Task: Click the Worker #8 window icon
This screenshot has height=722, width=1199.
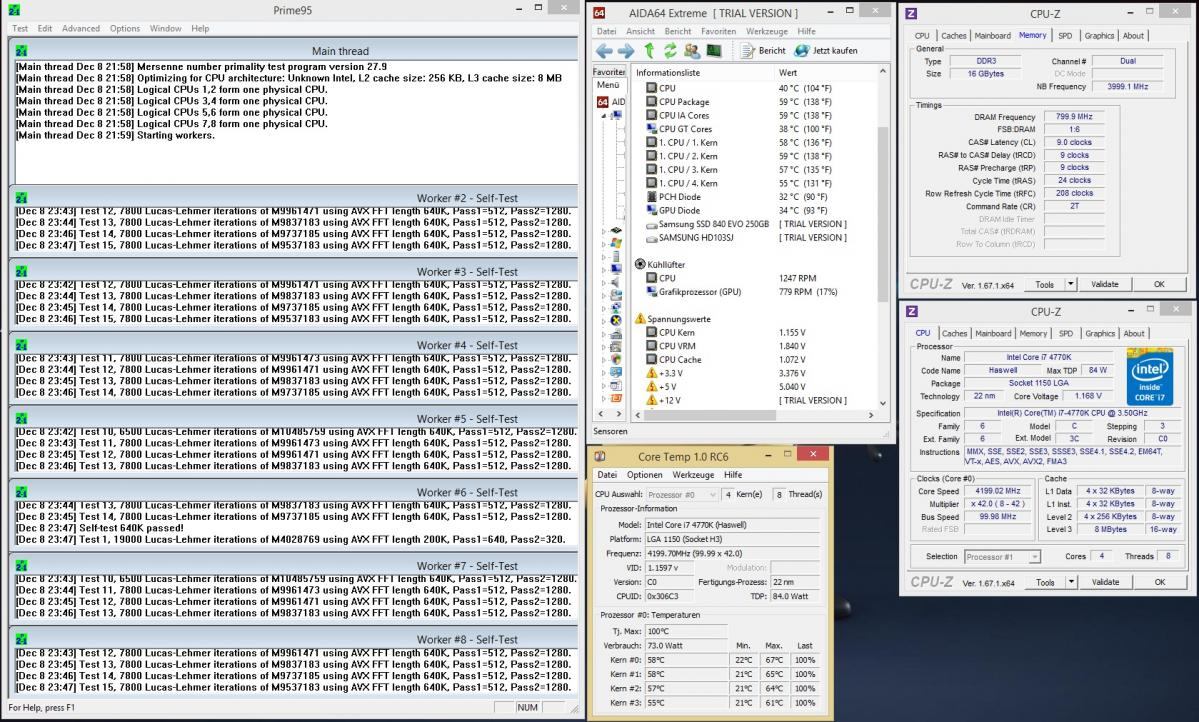Action: point(21,639)
